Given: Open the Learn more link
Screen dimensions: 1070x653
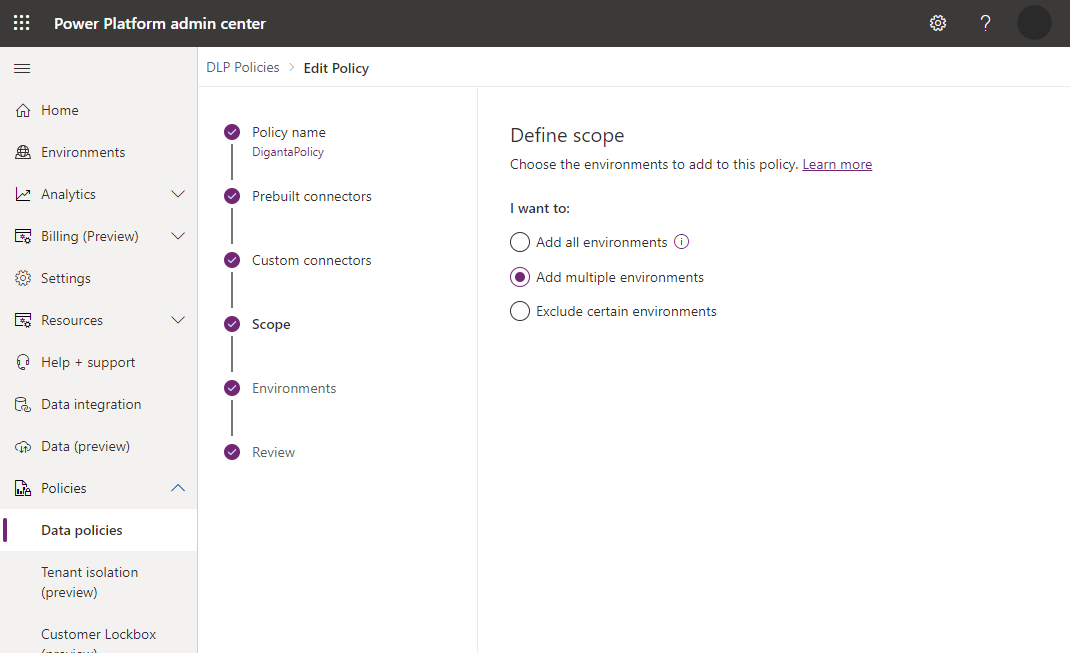Looking at the screenshot, I should [837, 164].
